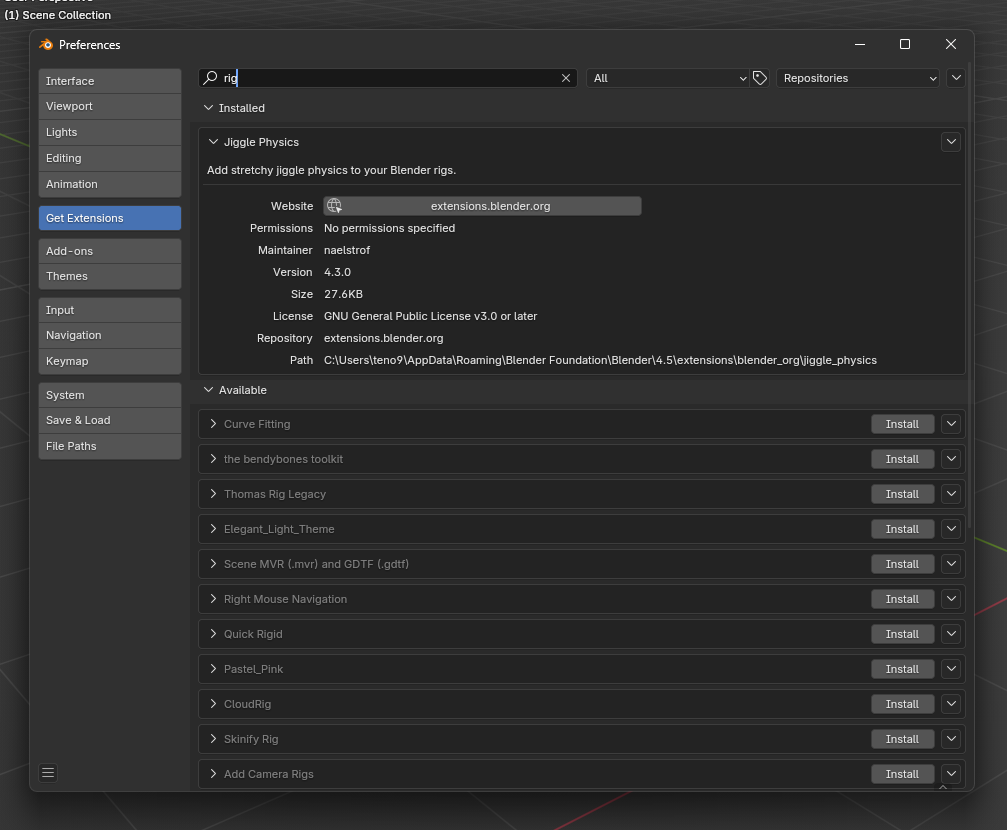The height and width of the screenshot is (830, 1007).
Task: Open the Themes preferences tab
Action: pos(110,276)
